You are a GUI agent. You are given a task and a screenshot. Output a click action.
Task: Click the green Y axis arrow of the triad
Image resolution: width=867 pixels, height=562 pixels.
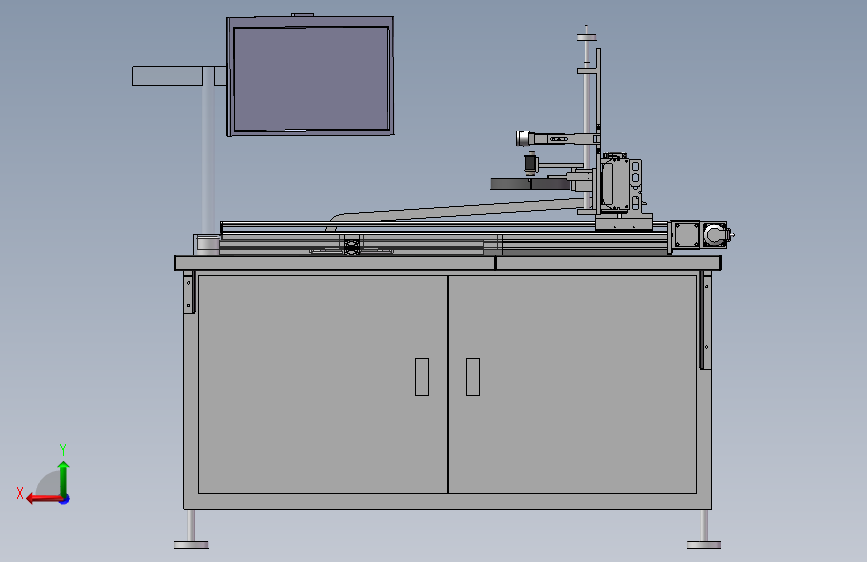[x=64, y=478]
